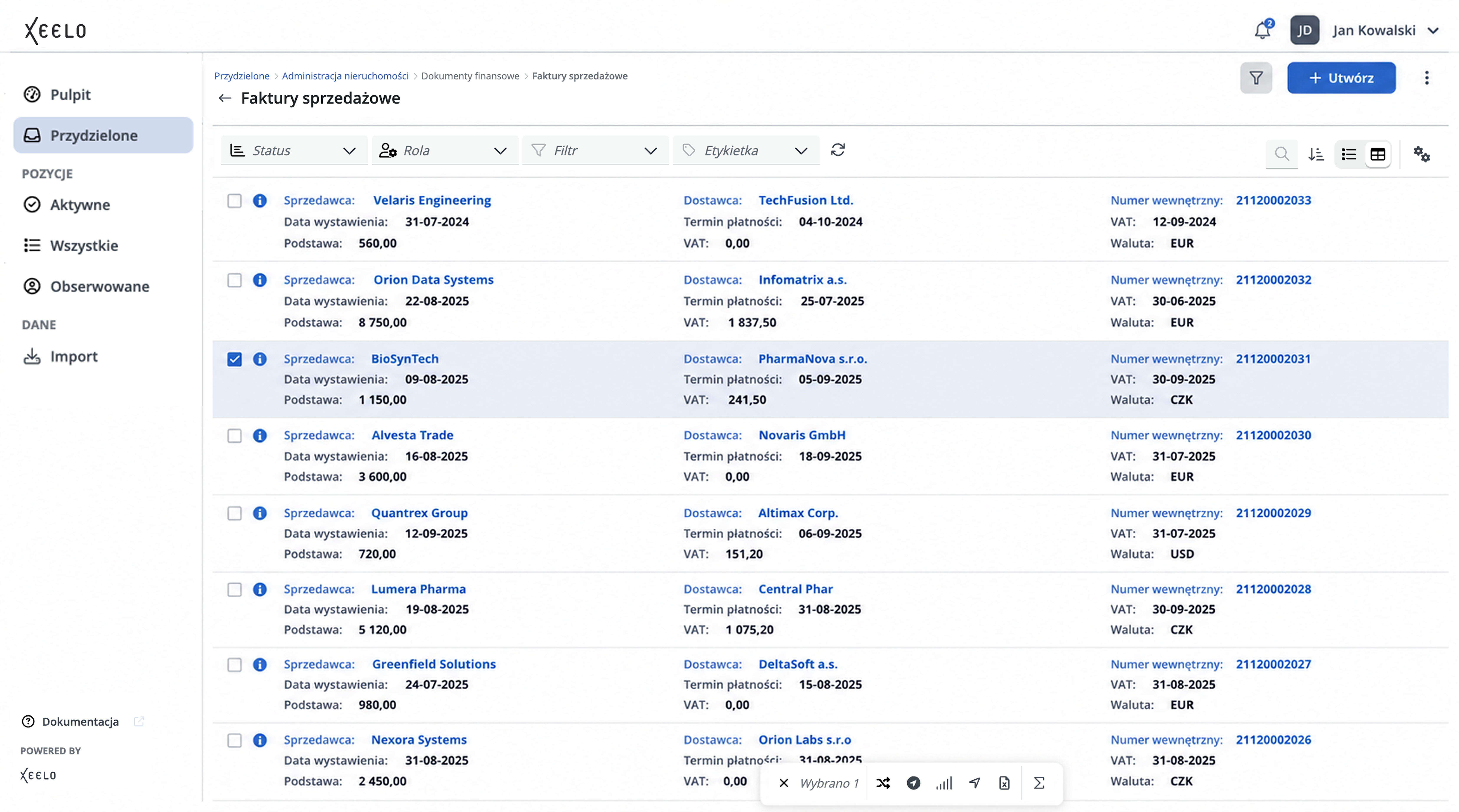This screenshot has width=1459, height=812.
Task: Go to Administracja nieruchomości breadcrumb
Action: point(345,76)
